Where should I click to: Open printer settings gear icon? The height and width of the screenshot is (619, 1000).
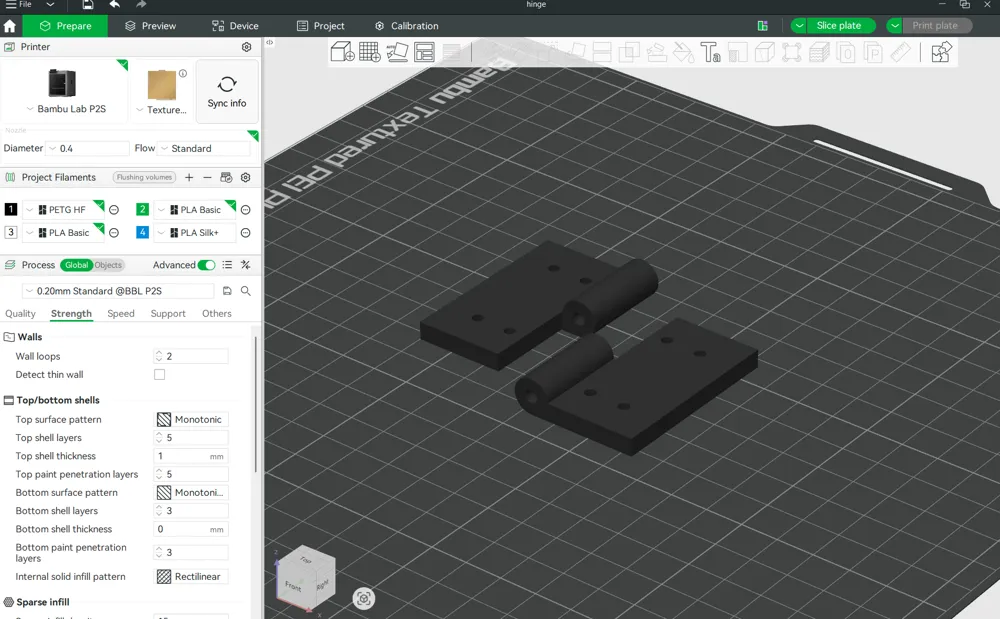click(246, 47)
